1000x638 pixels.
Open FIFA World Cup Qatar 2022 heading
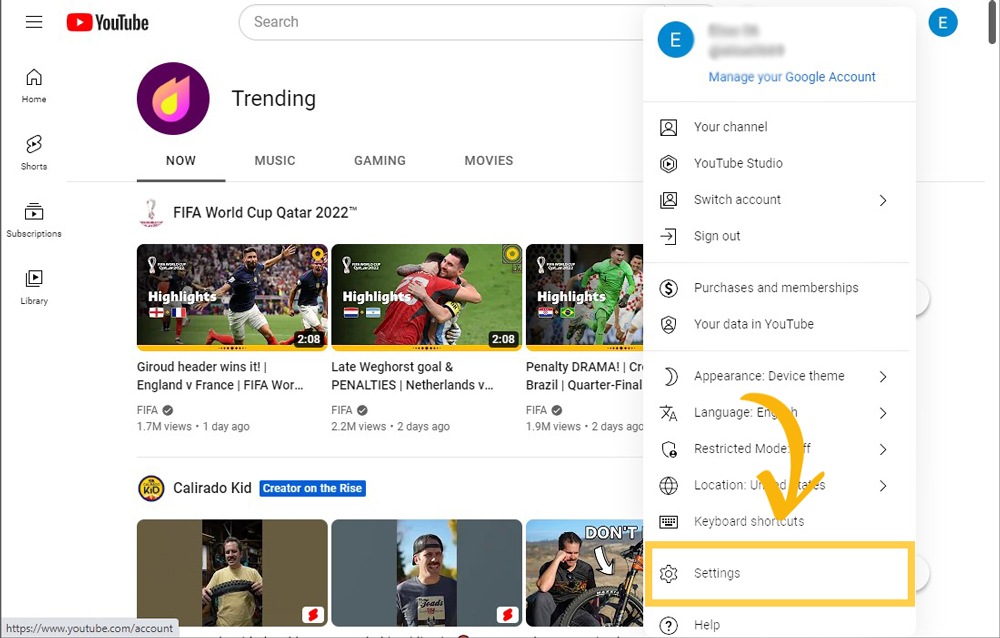[265, 213]
